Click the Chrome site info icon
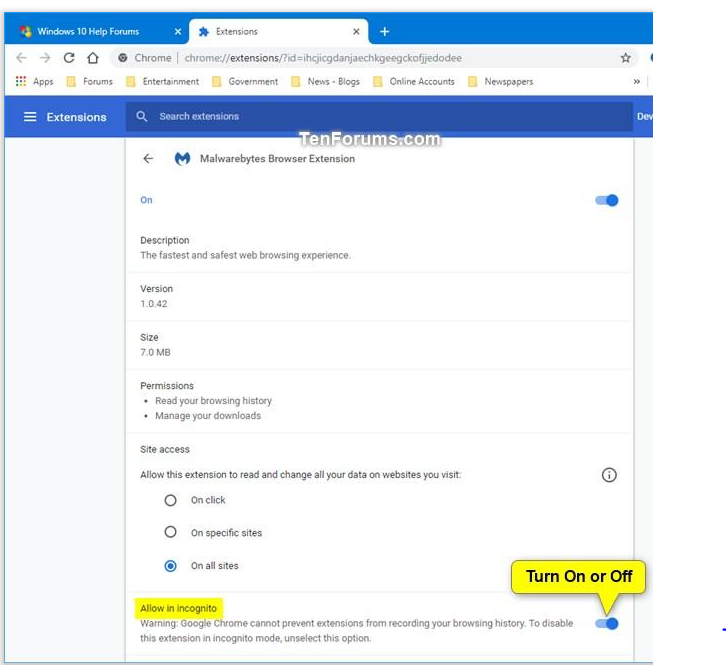The width and height of the screenshot is (726, 665). pyautogui.click(x=123, y=58)
